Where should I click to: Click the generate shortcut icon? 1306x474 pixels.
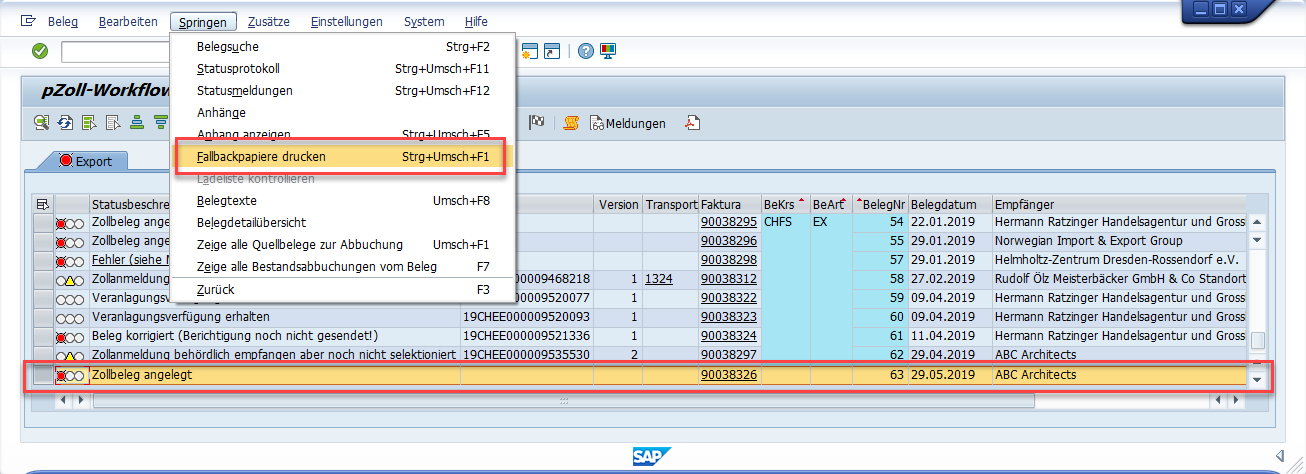click(x=552, y=51)
